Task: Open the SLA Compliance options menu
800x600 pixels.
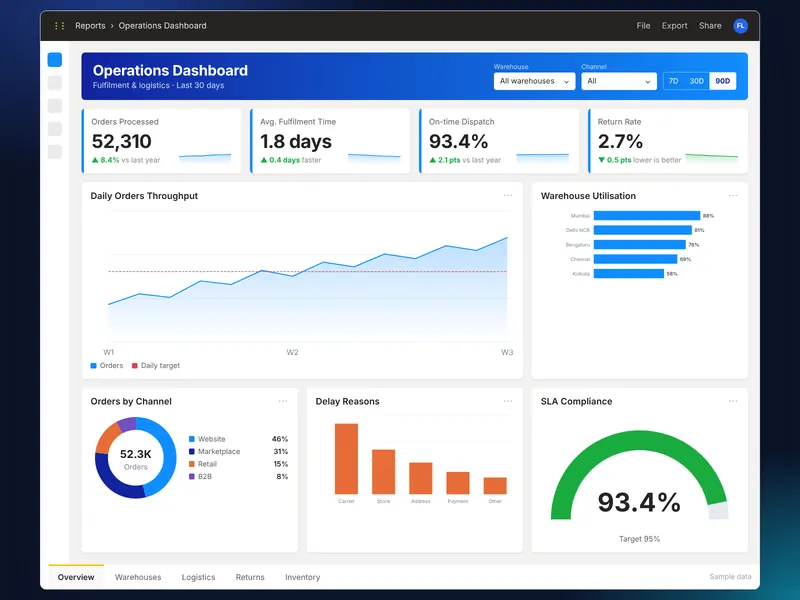Action: click(x=733, y=401)
